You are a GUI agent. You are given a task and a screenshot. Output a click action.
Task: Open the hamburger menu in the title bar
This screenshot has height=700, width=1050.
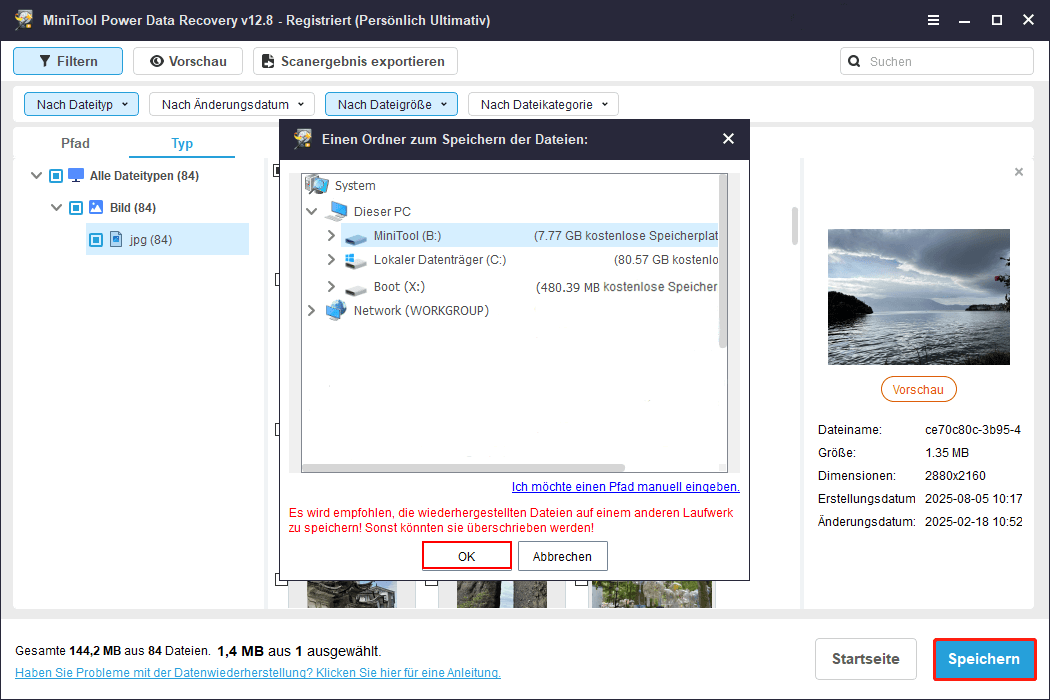(934, 19)
